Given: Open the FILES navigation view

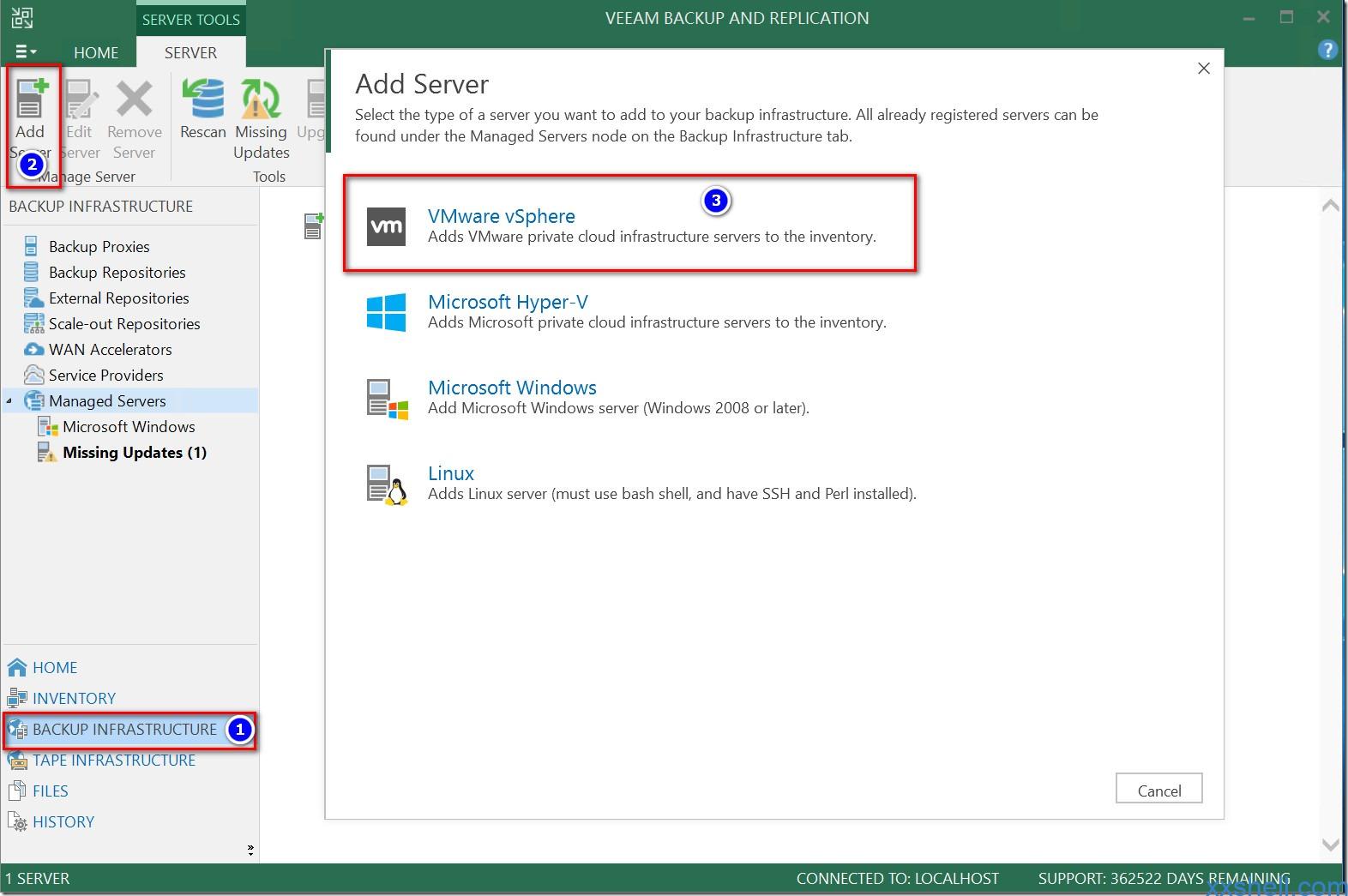Looking at the screenshot, I should click(50, 791).
